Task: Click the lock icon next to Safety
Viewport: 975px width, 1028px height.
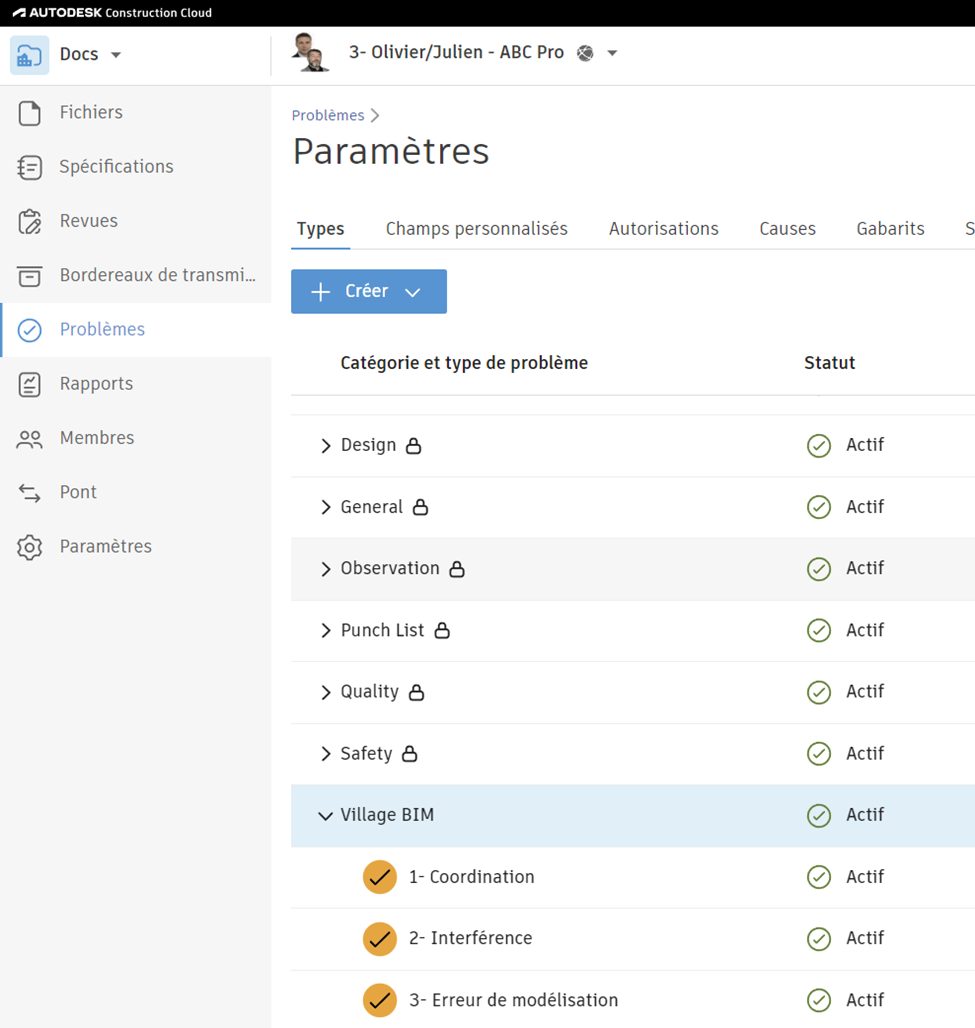Action: tap(410, 753)
